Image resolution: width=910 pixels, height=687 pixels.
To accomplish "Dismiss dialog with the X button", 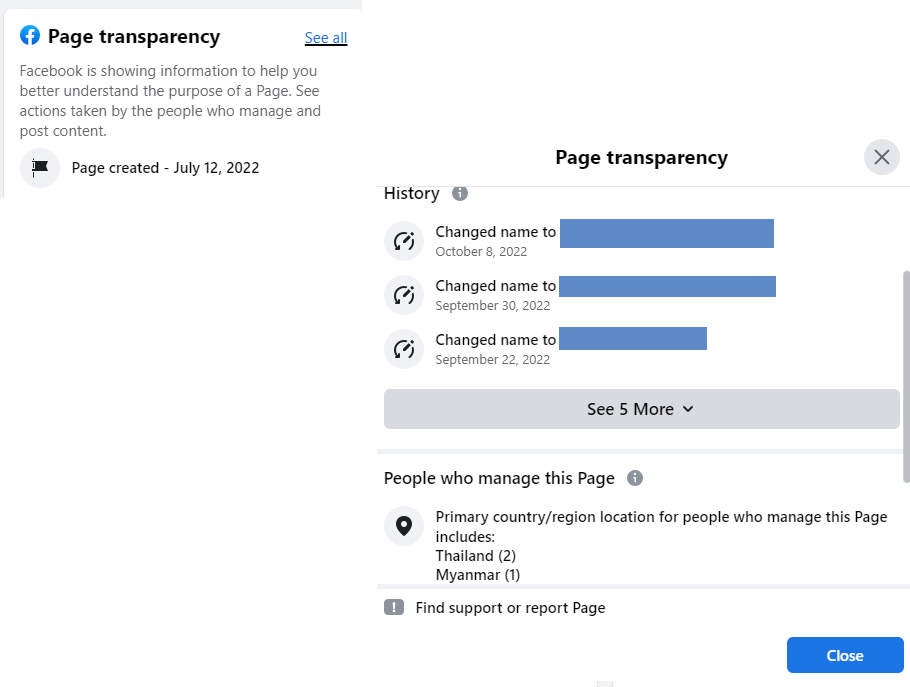I will 882,157.
